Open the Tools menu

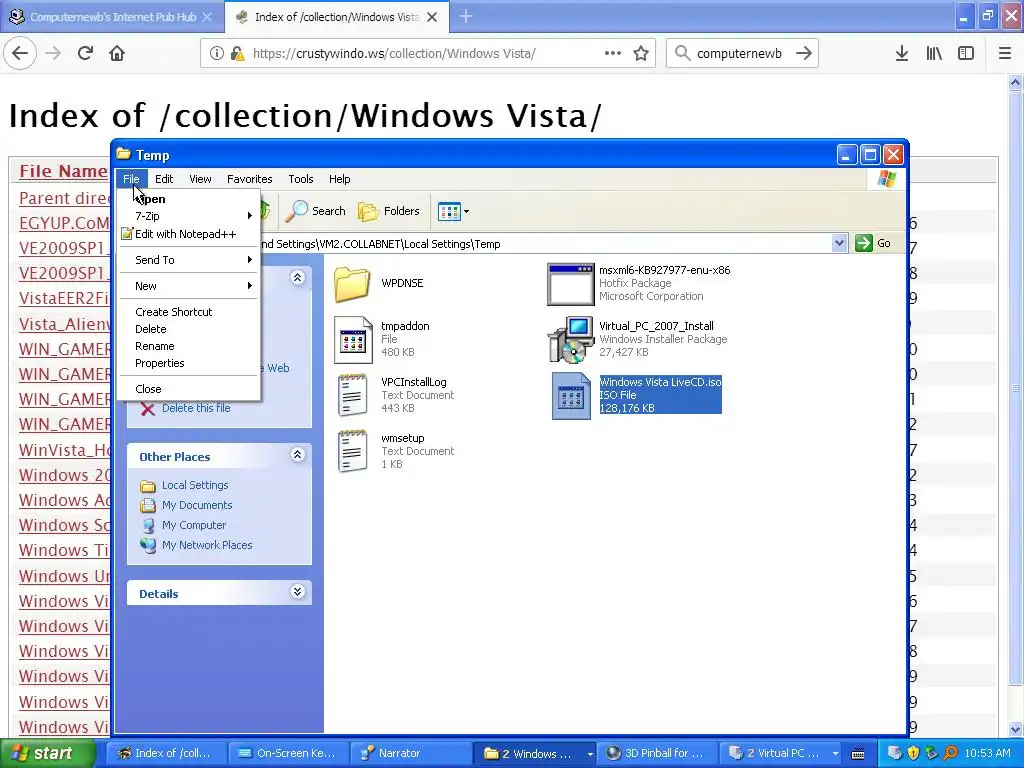(x=300, y=179)
